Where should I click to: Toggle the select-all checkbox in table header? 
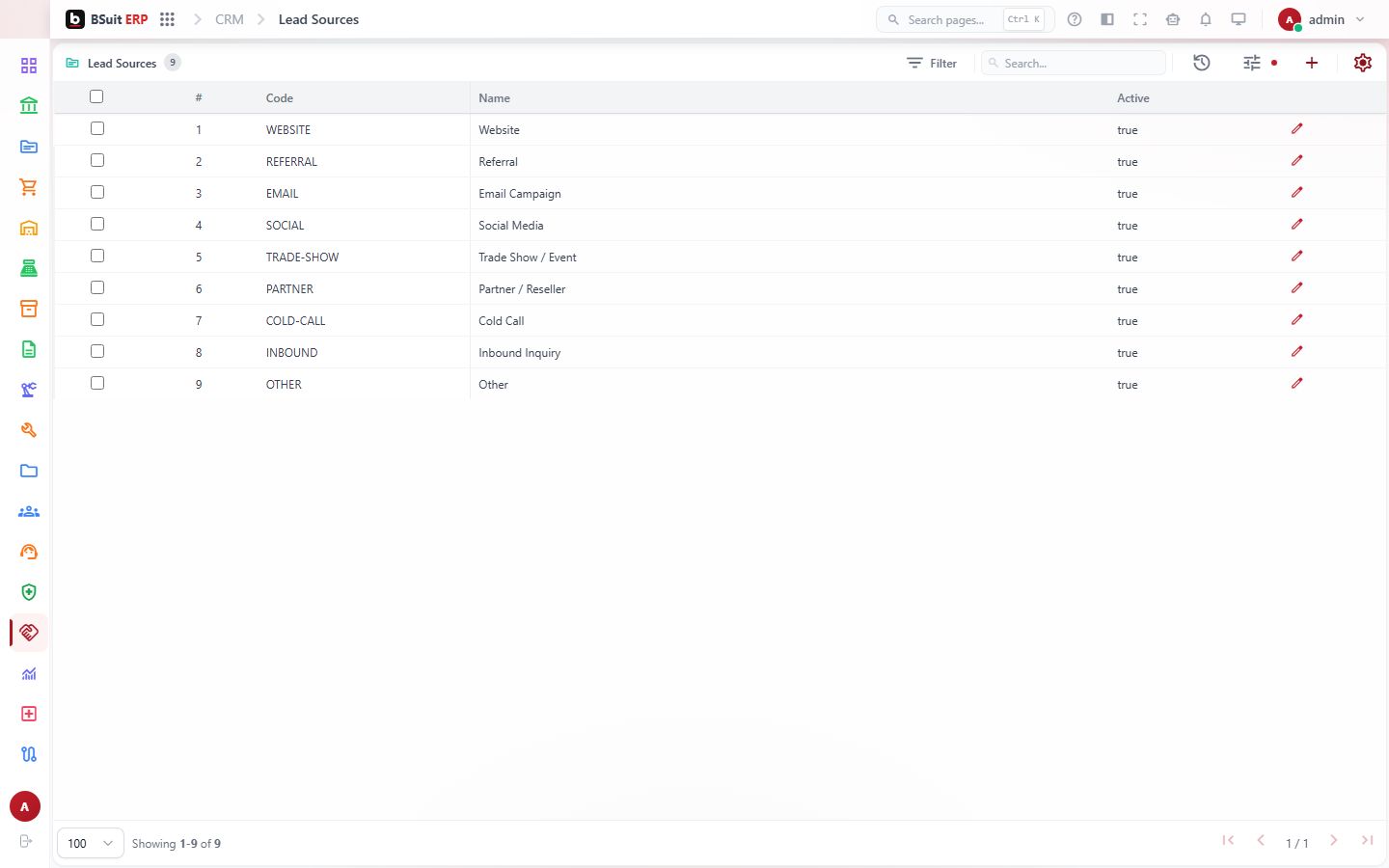(x=96, y=96)
